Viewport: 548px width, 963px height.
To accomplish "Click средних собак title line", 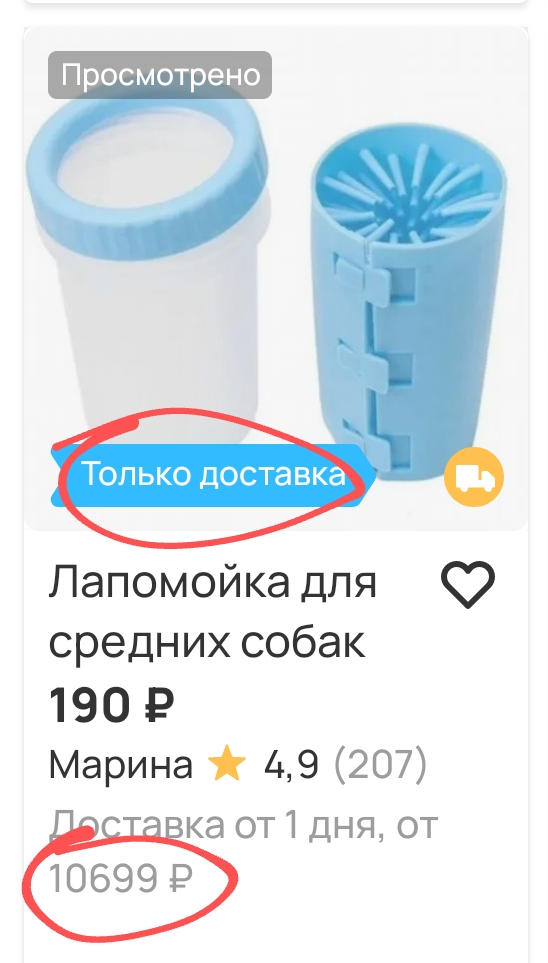I will [207, 642].
